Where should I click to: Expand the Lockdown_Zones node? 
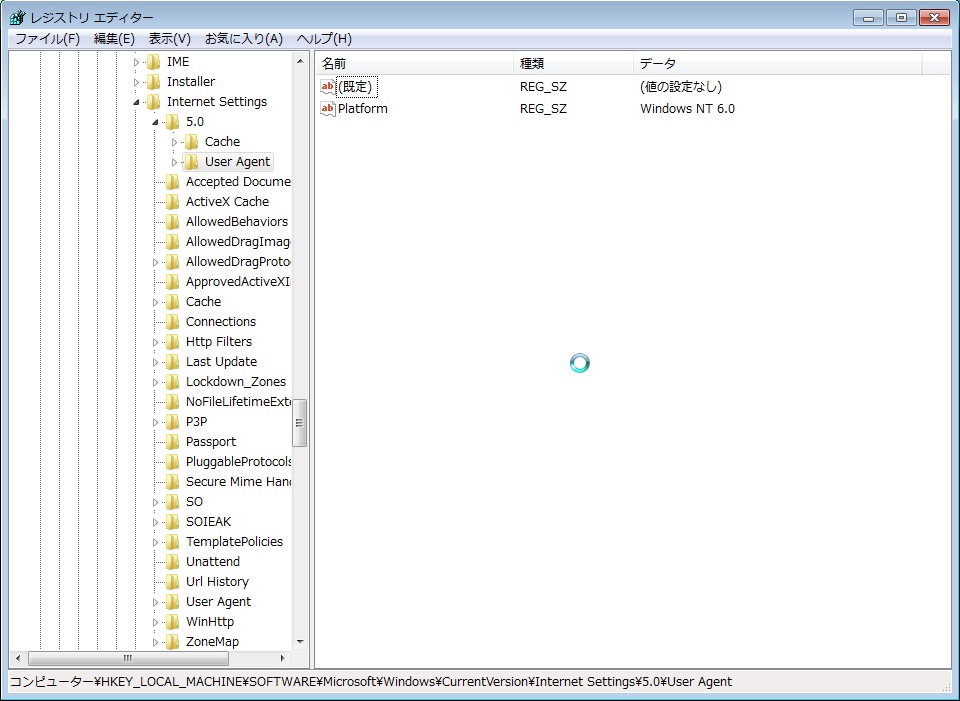(155, 382)
